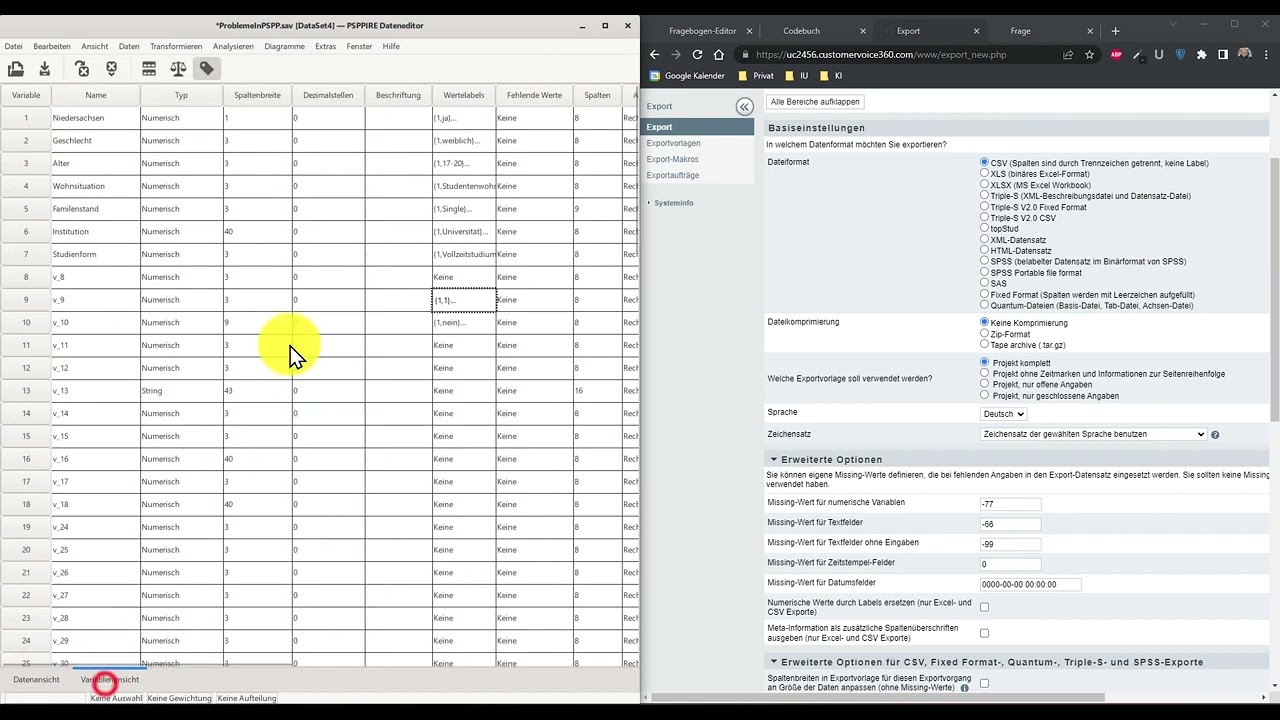Collapse Erweiterte Optionen für CSV section

coord(774,662)
